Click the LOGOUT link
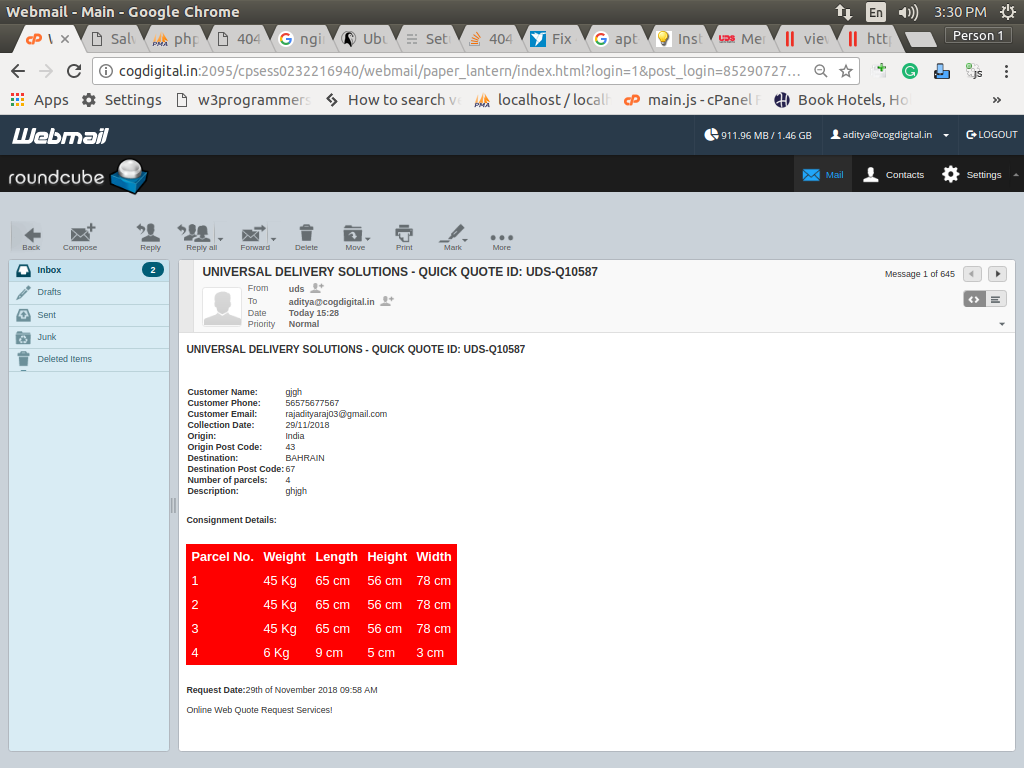The height and width of the screenshot is (768, 1024). click(x=991, y=135)
